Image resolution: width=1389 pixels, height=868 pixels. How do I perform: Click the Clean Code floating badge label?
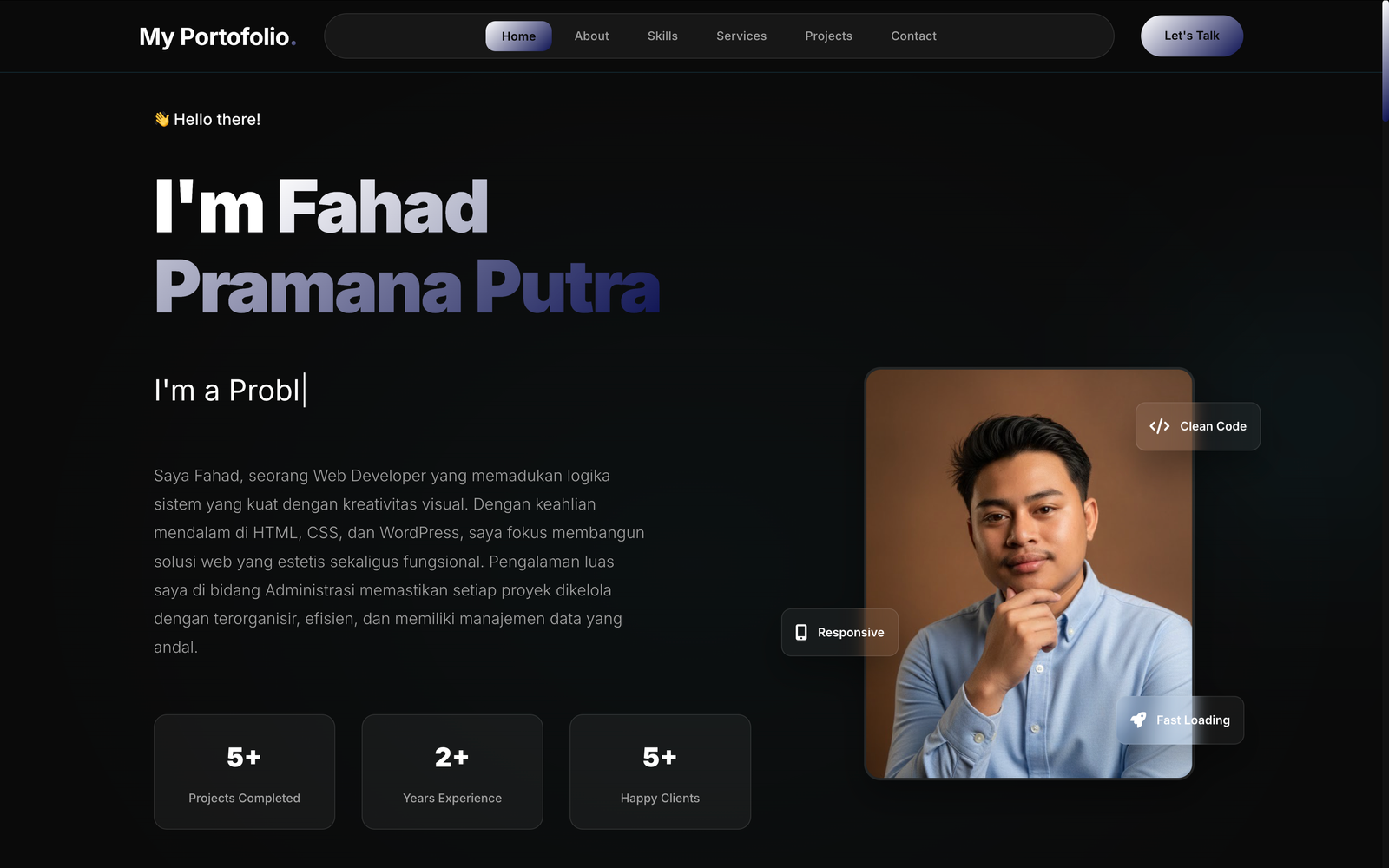pyautogui.click(x=1213, y=426)
